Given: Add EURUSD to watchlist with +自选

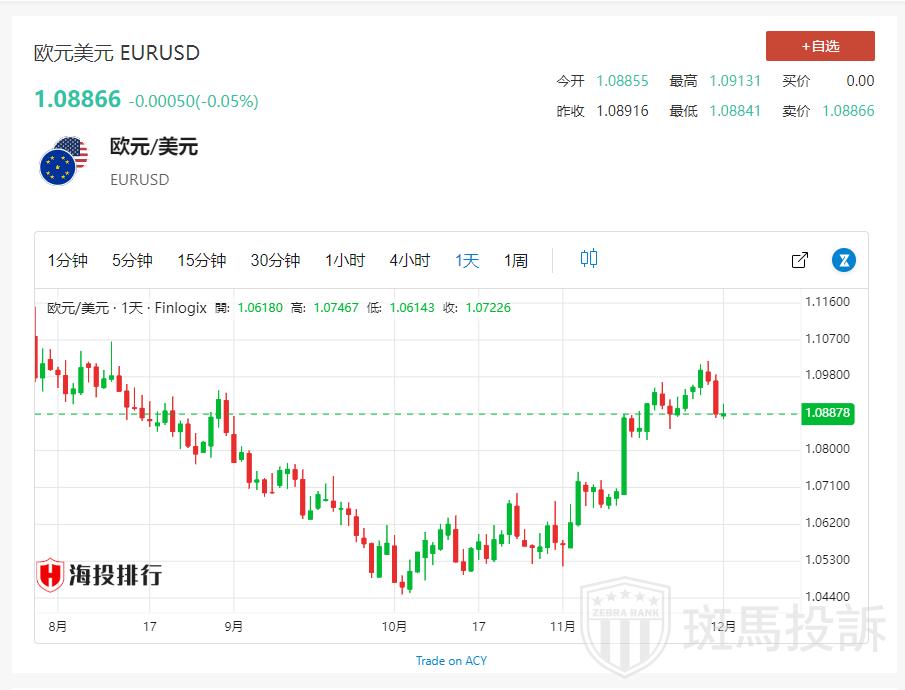Looking at the screenshot, I should 820,46.
